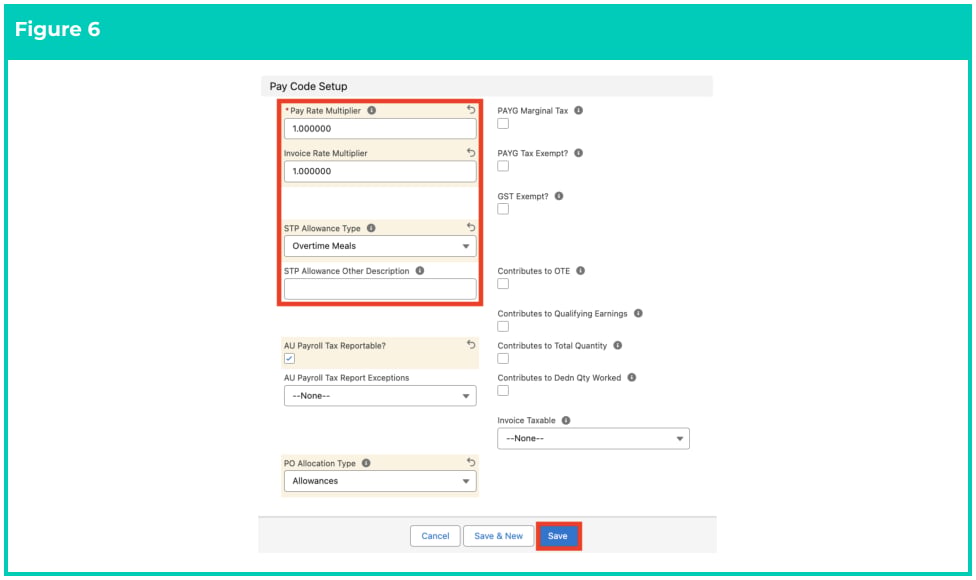This screenshot has width=976, height=580.
Task: Open the Invoice Taxable dropdown
Action: click(x=593, y=438)
